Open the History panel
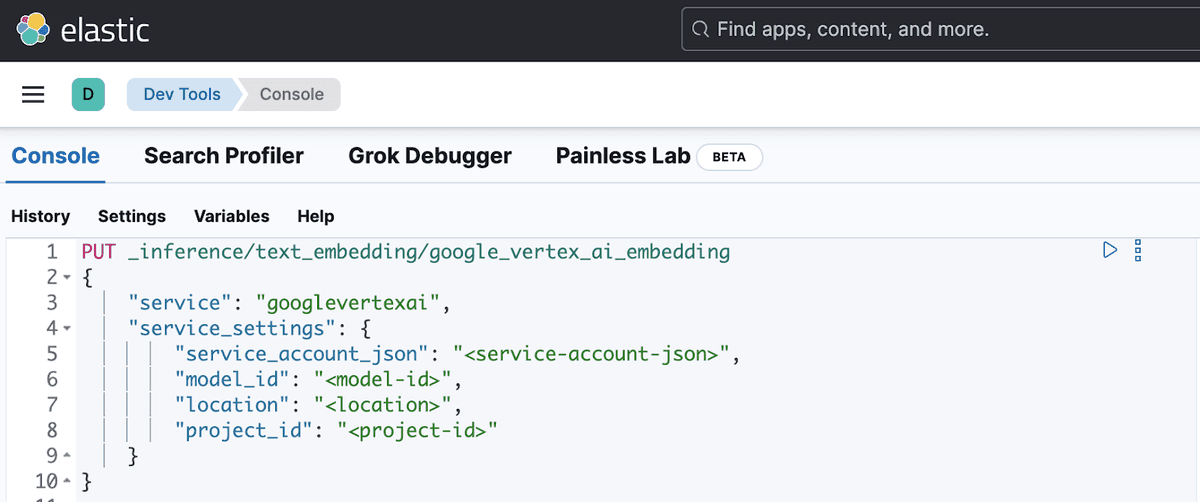The height and width of the screenshot is (502, 1200). (x=40, y=216)
